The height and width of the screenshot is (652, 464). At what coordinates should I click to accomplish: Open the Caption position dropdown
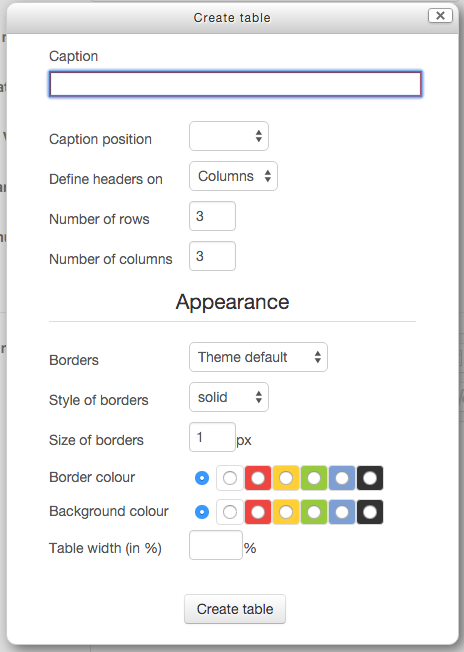click(x=229, y=136)
